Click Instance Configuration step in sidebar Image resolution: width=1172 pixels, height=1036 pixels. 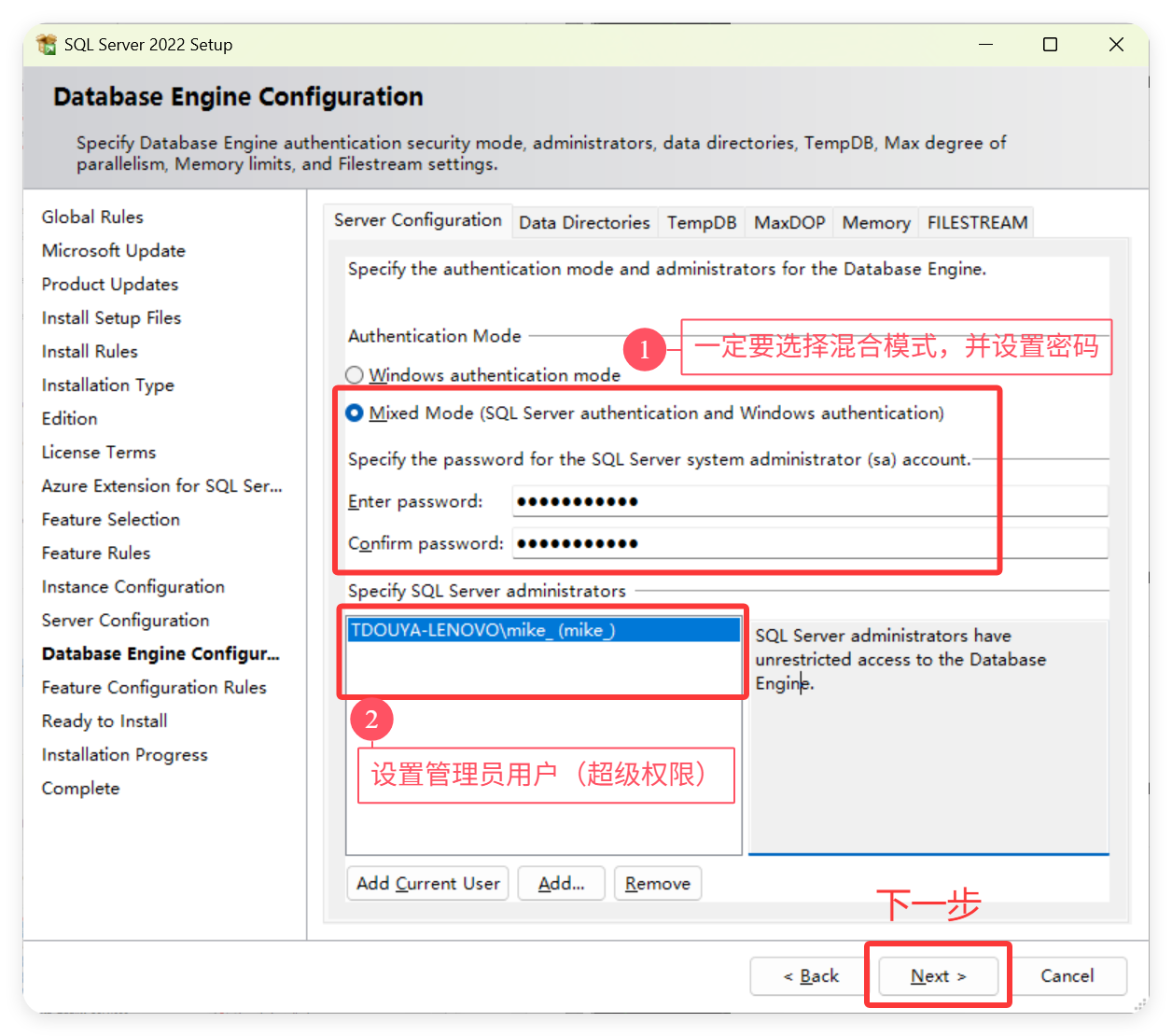tap(133, 586)
